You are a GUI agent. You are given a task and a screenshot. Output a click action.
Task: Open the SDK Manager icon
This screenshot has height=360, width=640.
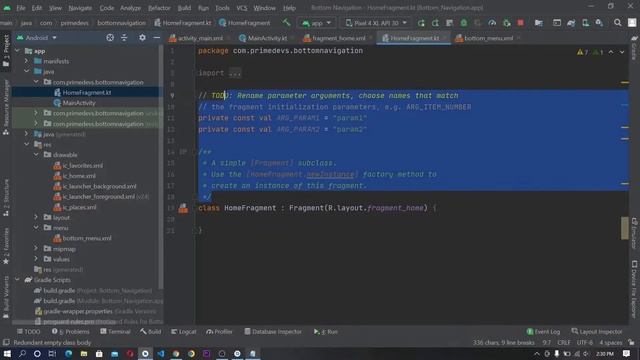click(x=599, y=23)
